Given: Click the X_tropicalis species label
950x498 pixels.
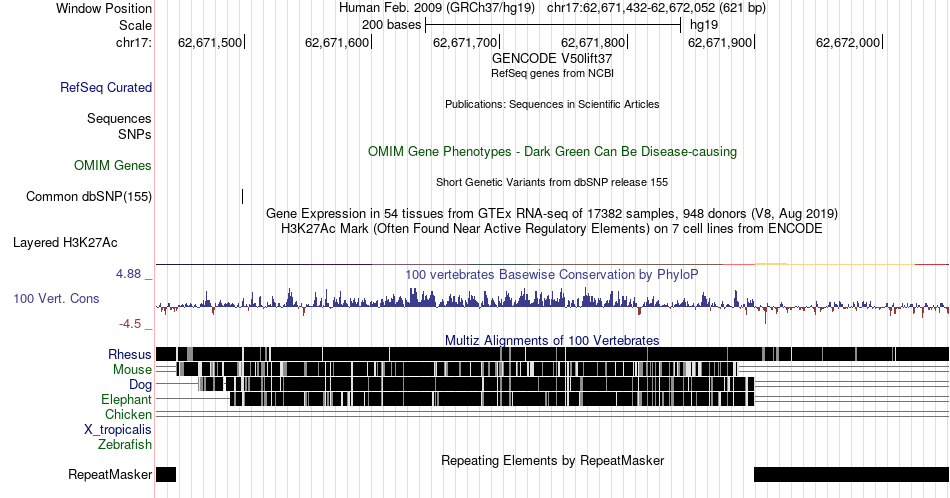Looking at the screenshot, I should [x=118, y=430].
